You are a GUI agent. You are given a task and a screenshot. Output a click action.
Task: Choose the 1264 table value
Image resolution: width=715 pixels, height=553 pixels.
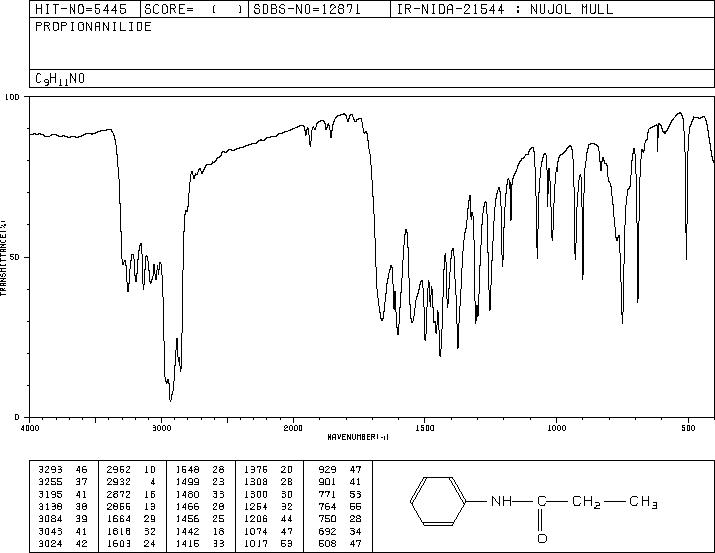pos(256,507)
